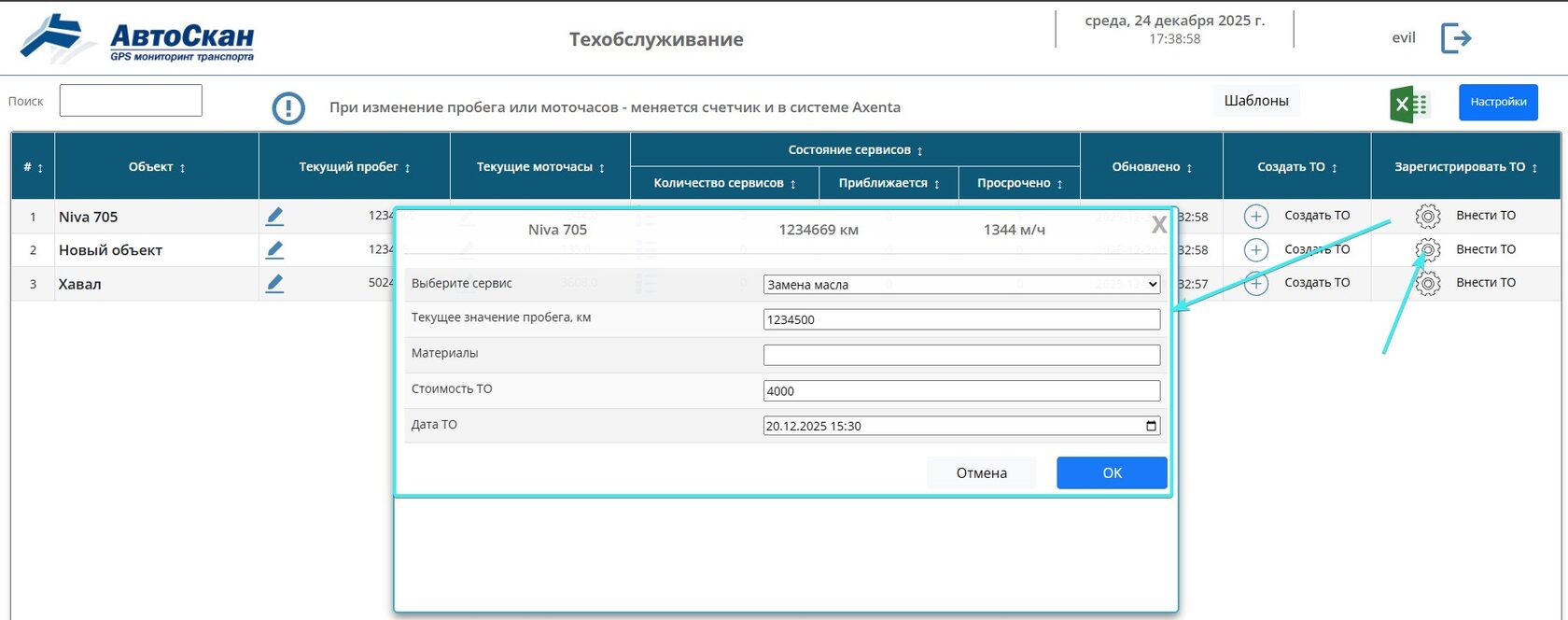Viewport: 1568px width, 620px height.
Task: Click the username evil
Action: [1404, 38]
